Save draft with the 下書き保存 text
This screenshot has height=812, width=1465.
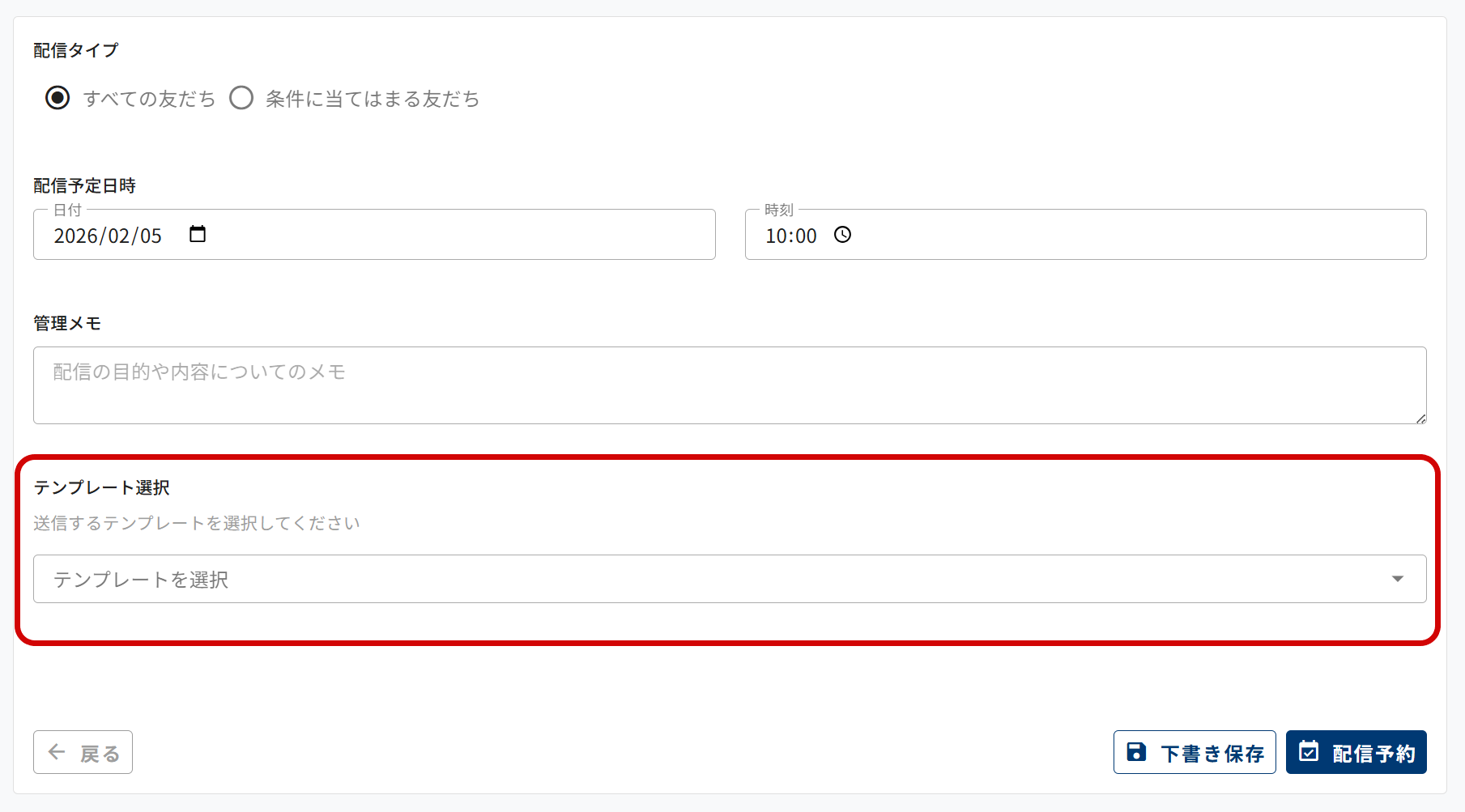click(x=1212, y=754)
